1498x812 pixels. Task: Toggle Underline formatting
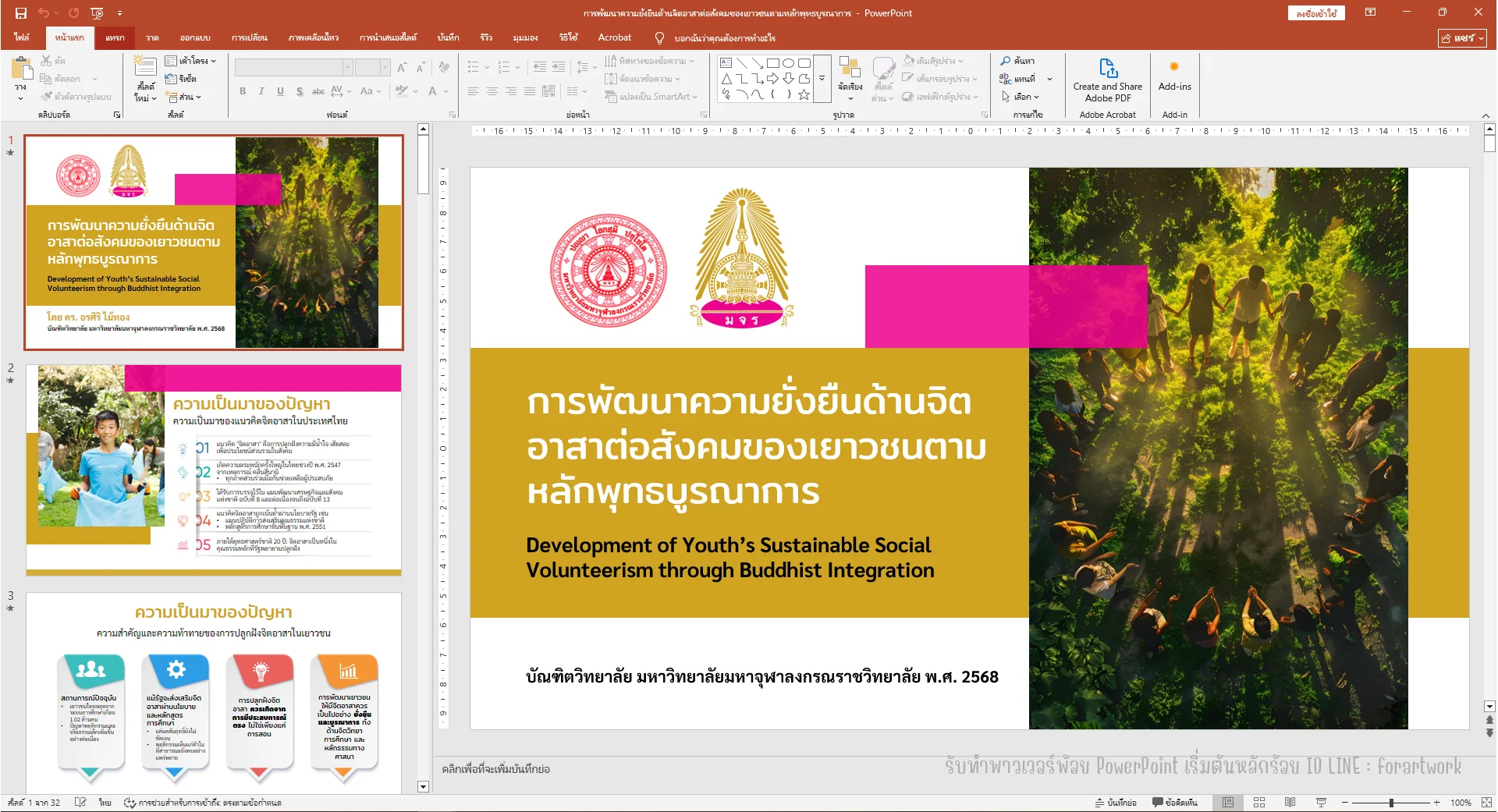click(x=280, y=91)
